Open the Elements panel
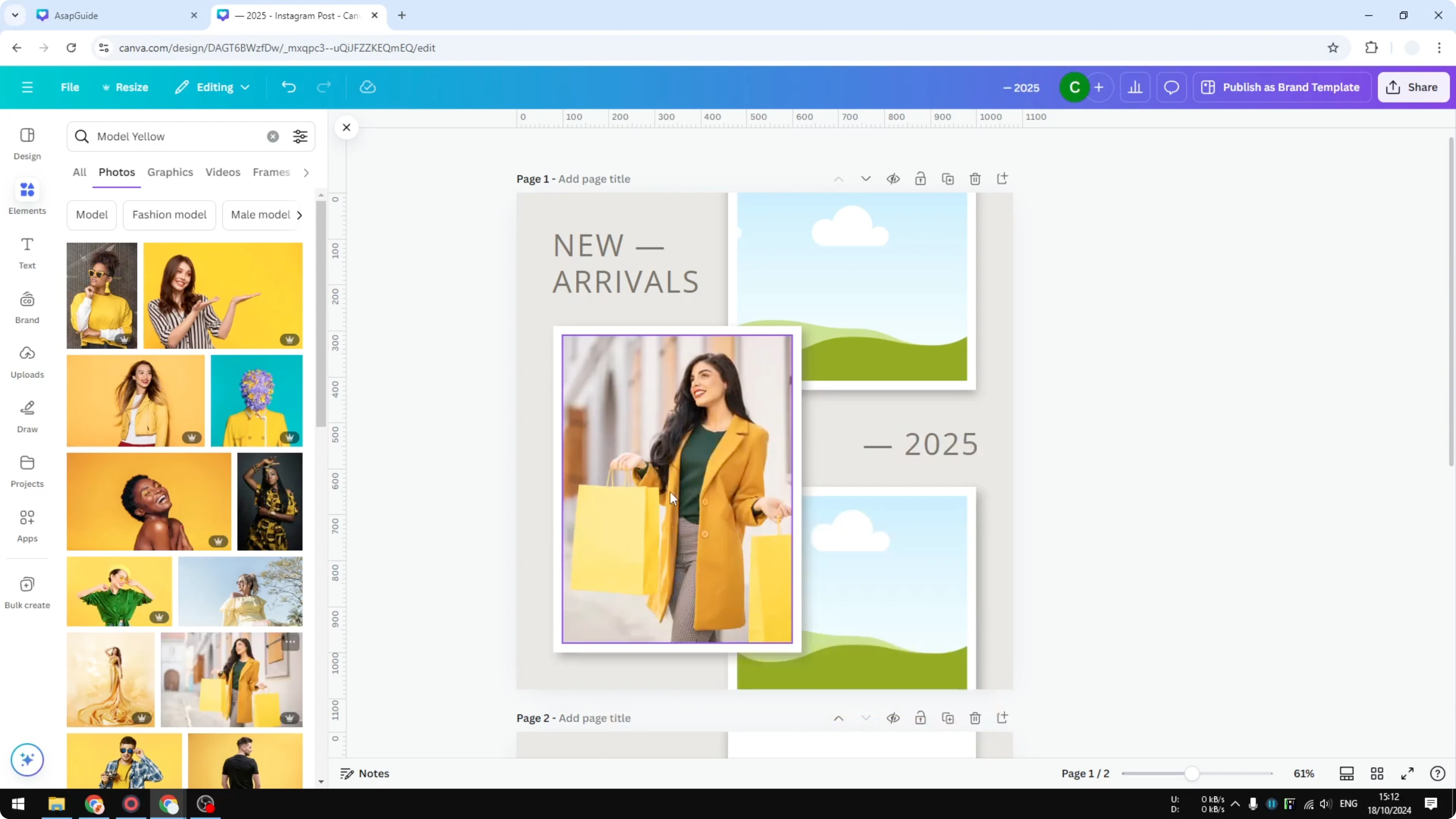The width and height of the screenshot is (1456, 819). 27,197
